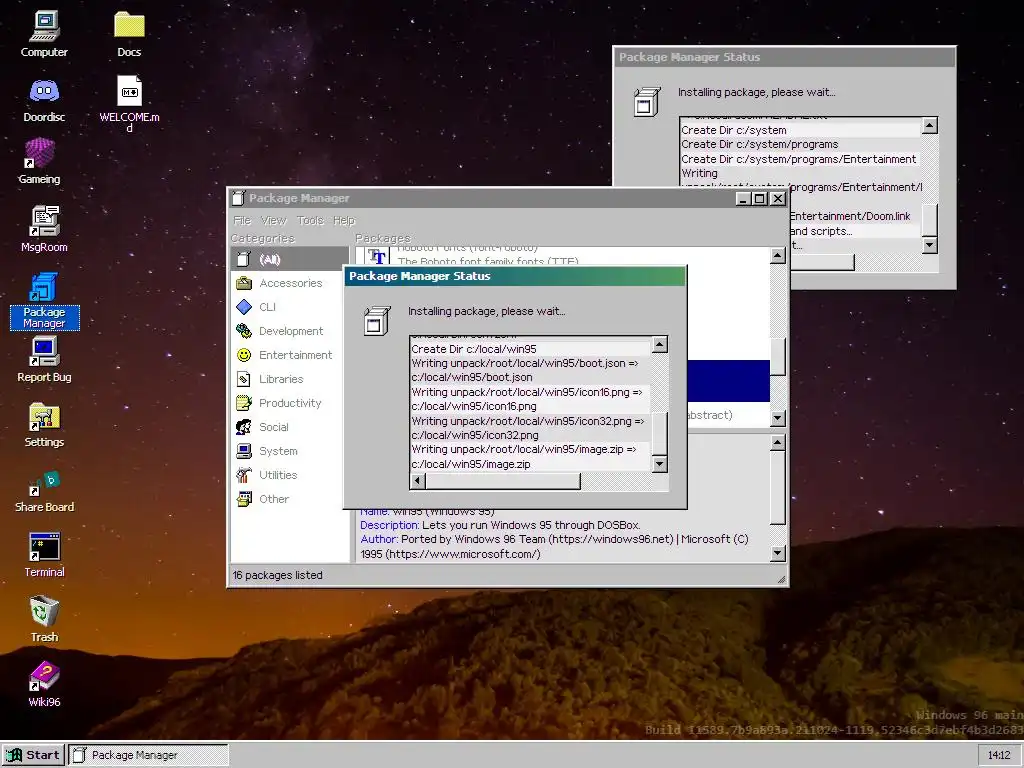Click '16 packages listed' status bar text
This screenshot has width=1024, height=768.
click(278, 575)
